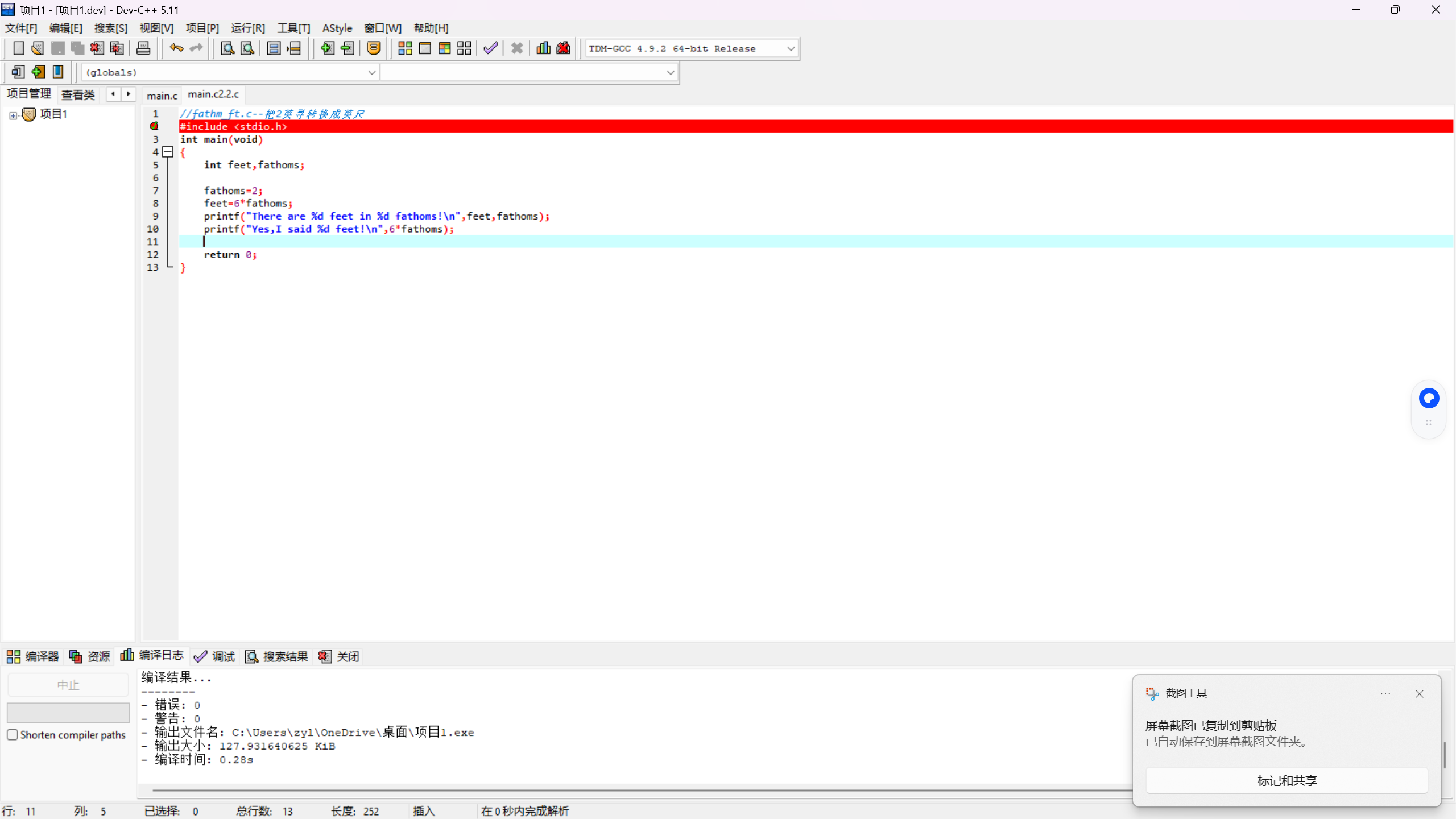
Task: Enable Shorten compiler paths checkbox
Action: coord(13,735)
